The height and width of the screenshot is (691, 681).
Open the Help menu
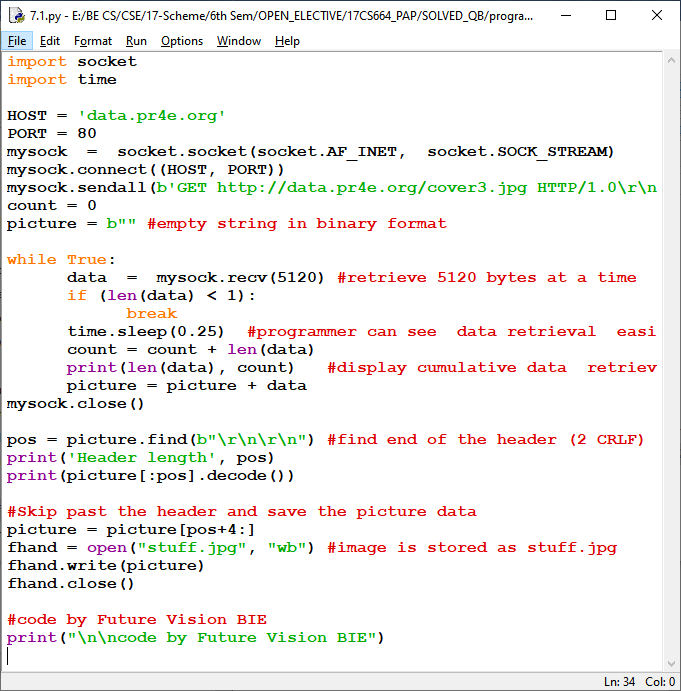(287, 41)
